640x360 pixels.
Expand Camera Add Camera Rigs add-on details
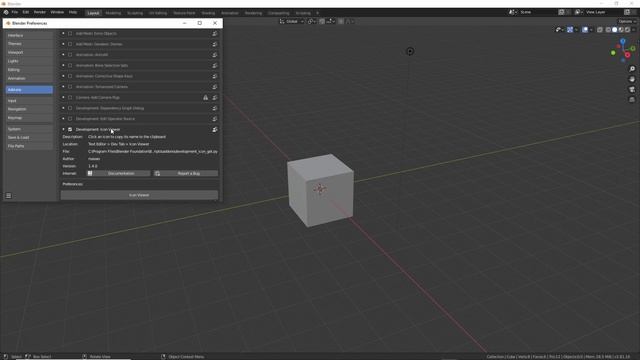63,98
